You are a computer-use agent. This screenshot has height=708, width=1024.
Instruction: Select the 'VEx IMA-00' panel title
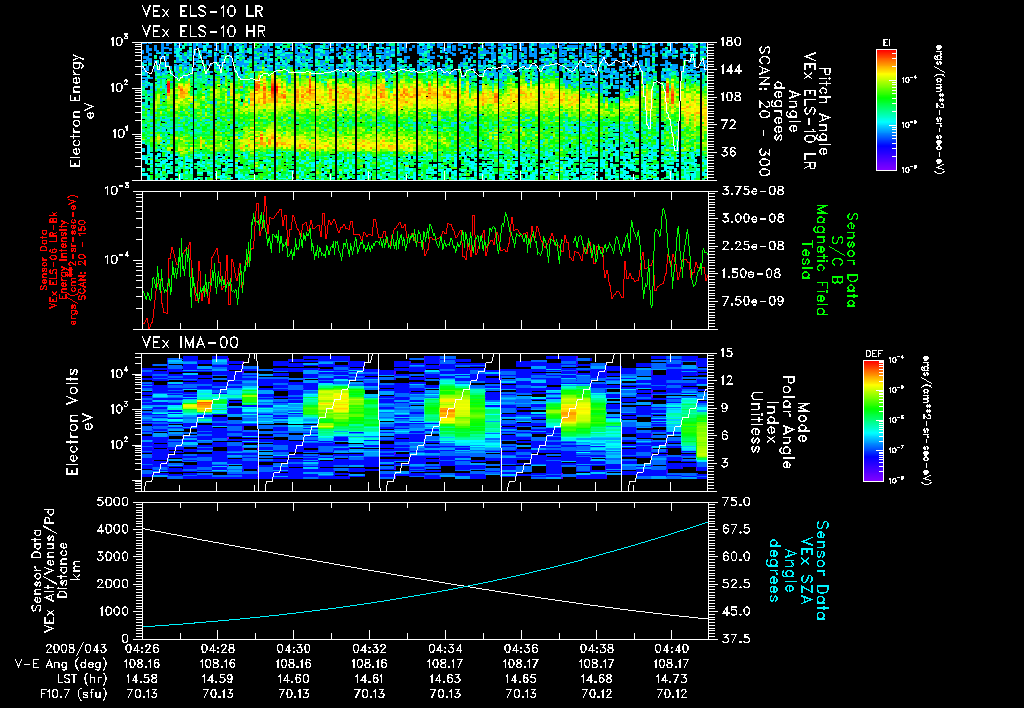(190, 342)
